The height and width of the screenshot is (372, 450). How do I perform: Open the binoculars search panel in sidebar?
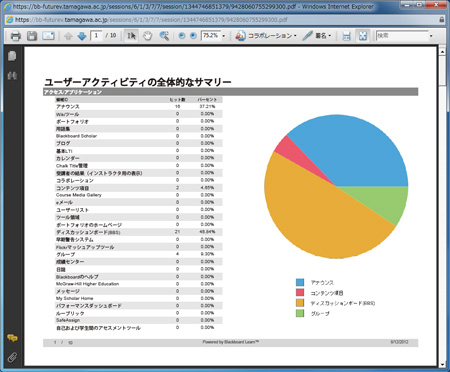point(12,75)
